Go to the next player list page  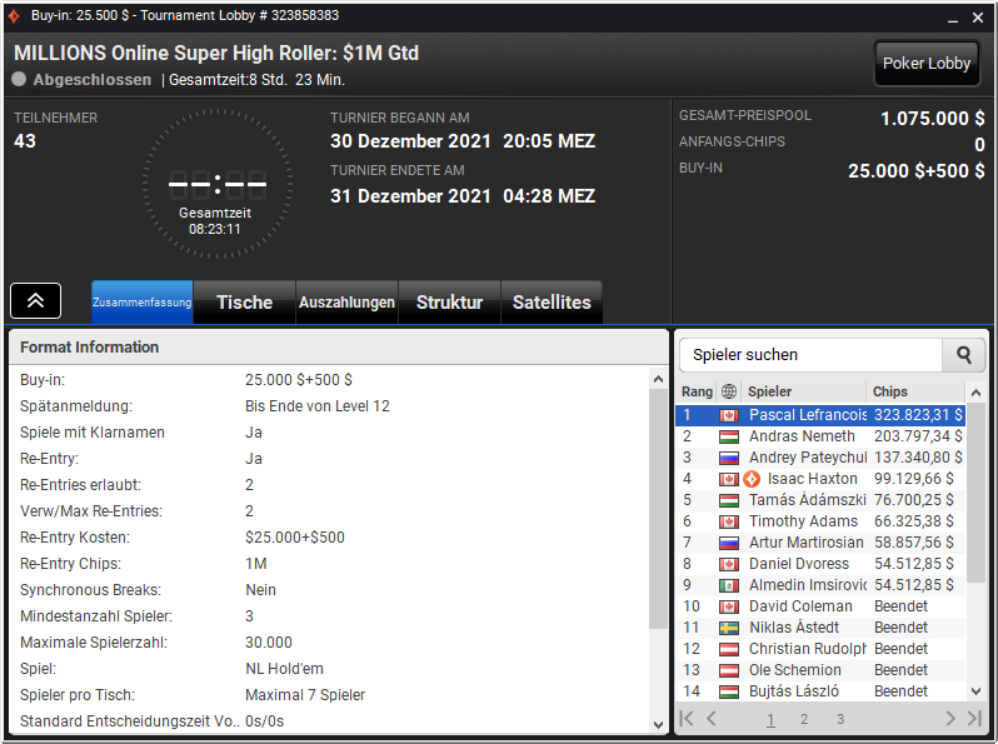[950, 719]
